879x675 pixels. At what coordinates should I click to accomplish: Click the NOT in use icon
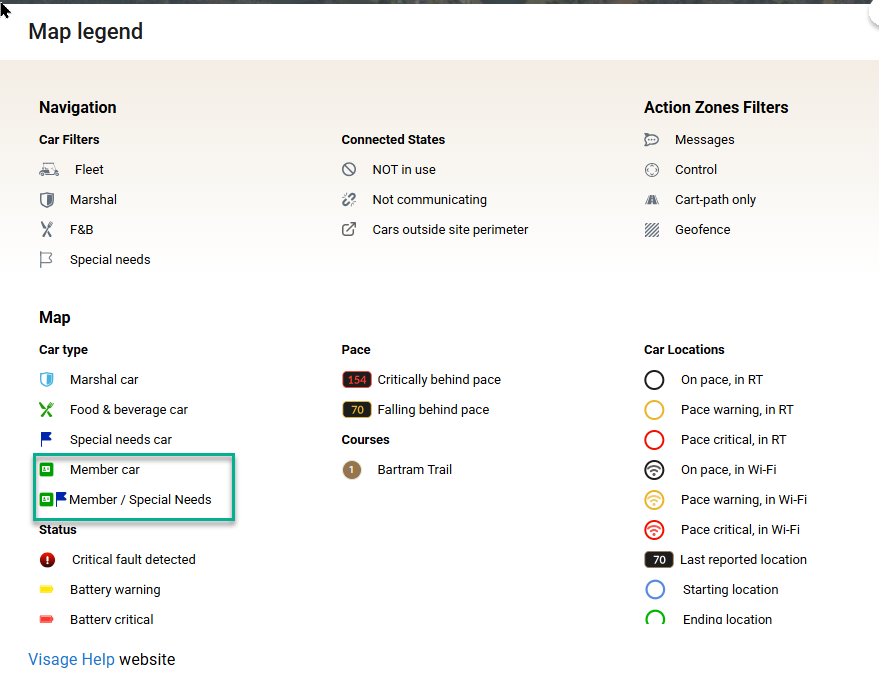click(x=349, y=169)
